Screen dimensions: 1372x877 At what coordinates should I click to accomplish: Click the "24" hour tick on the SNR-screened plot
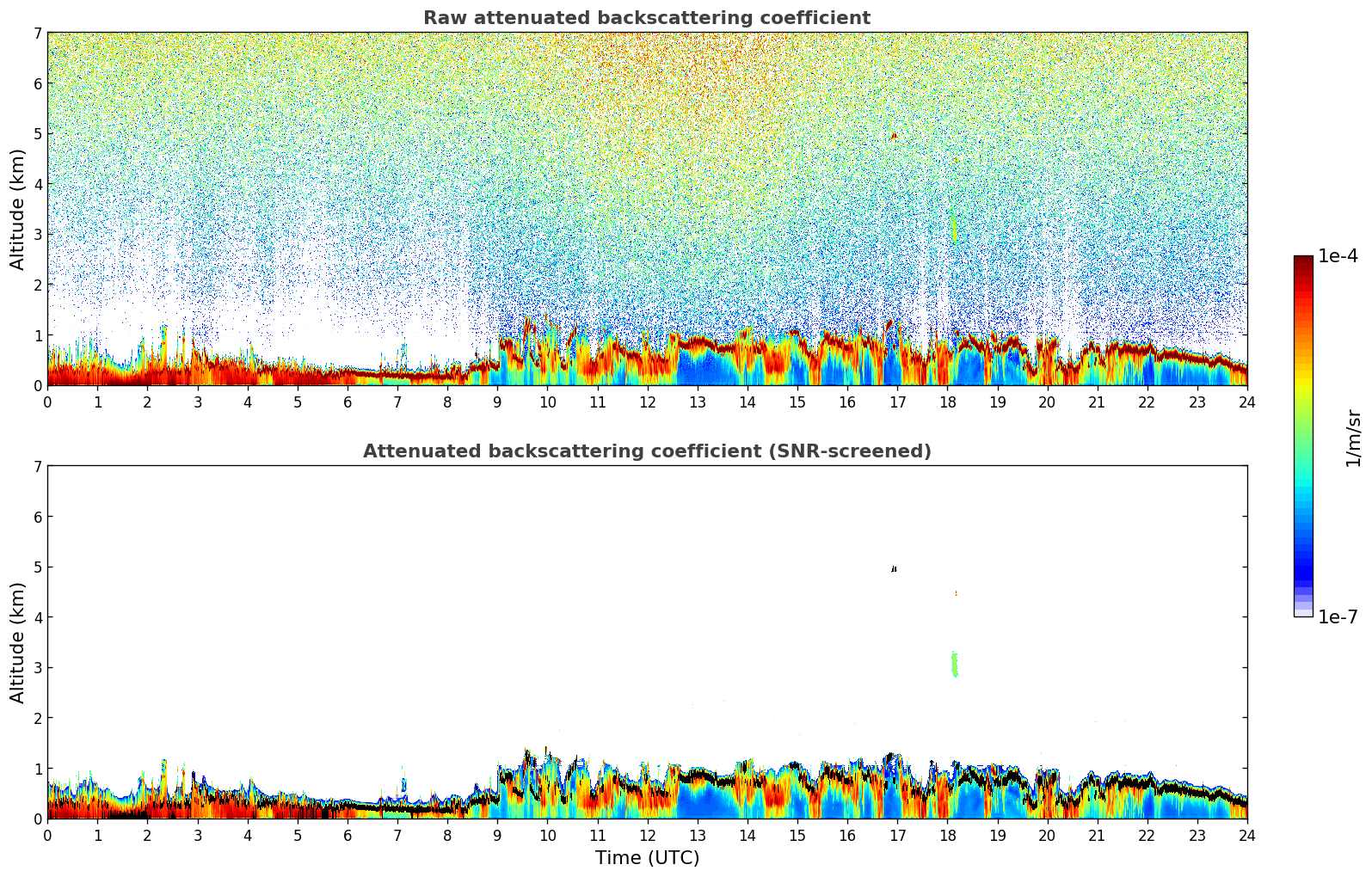[1246, 836]
